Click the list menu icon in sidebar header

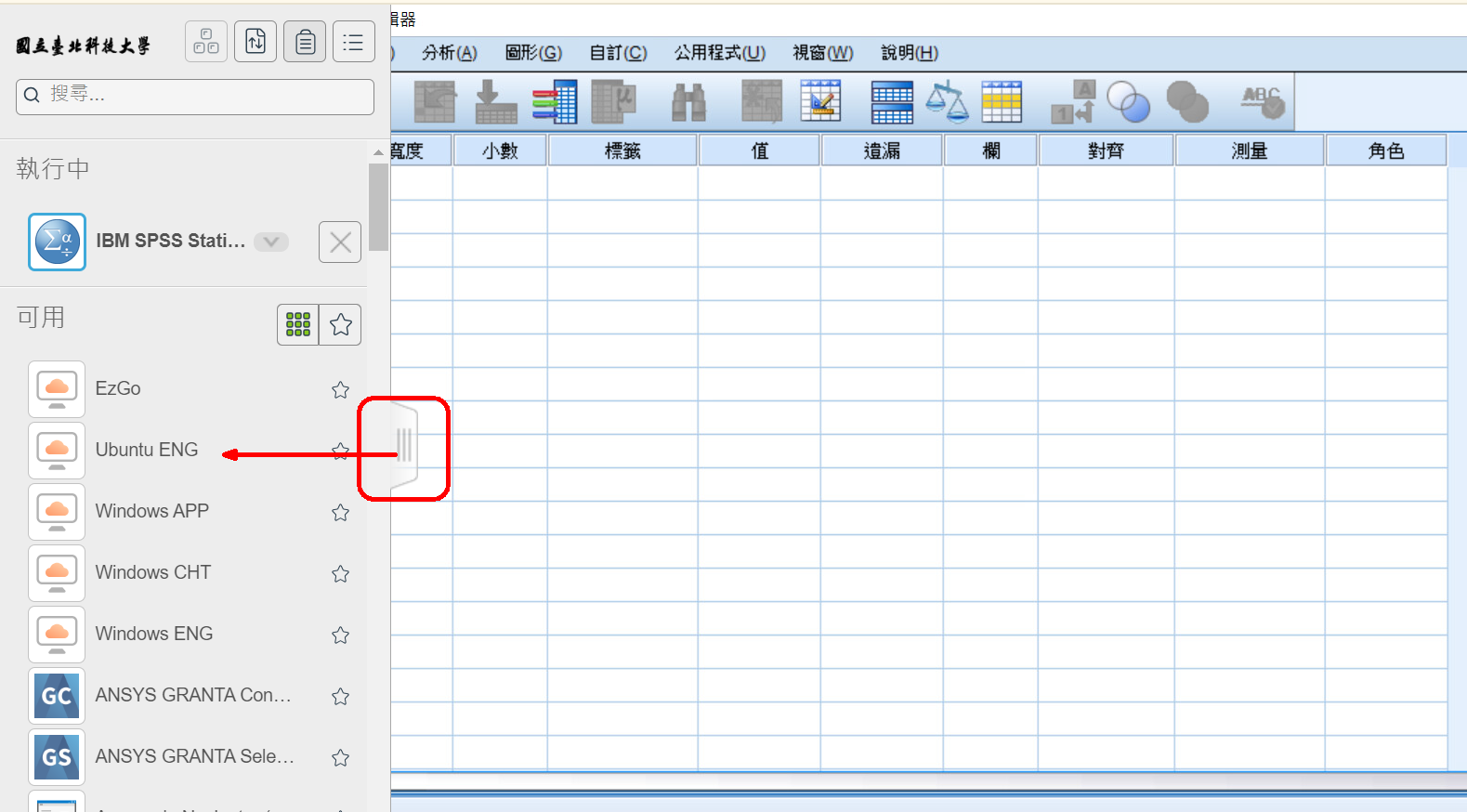[353, 42]
